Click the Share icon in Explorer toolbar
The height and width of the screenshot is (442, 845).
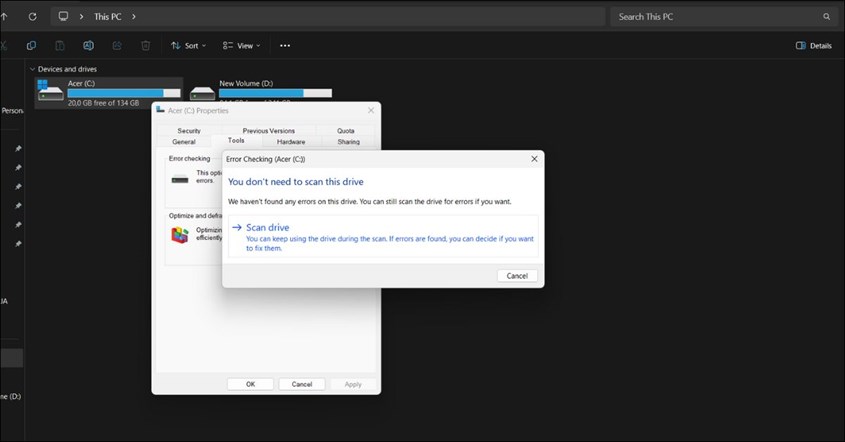point(117,46)
